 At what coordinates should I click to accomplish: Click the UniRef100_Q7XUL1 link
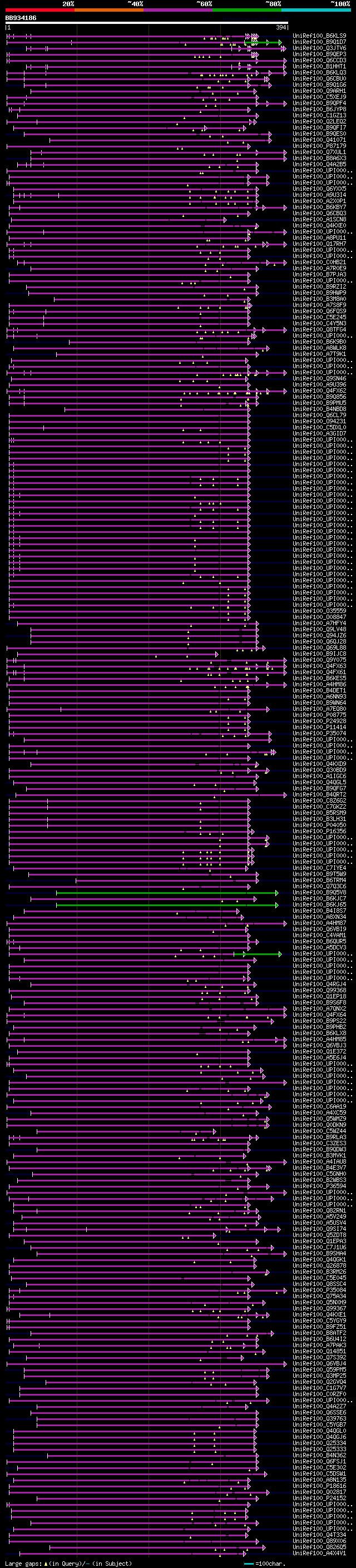[319, 152]
